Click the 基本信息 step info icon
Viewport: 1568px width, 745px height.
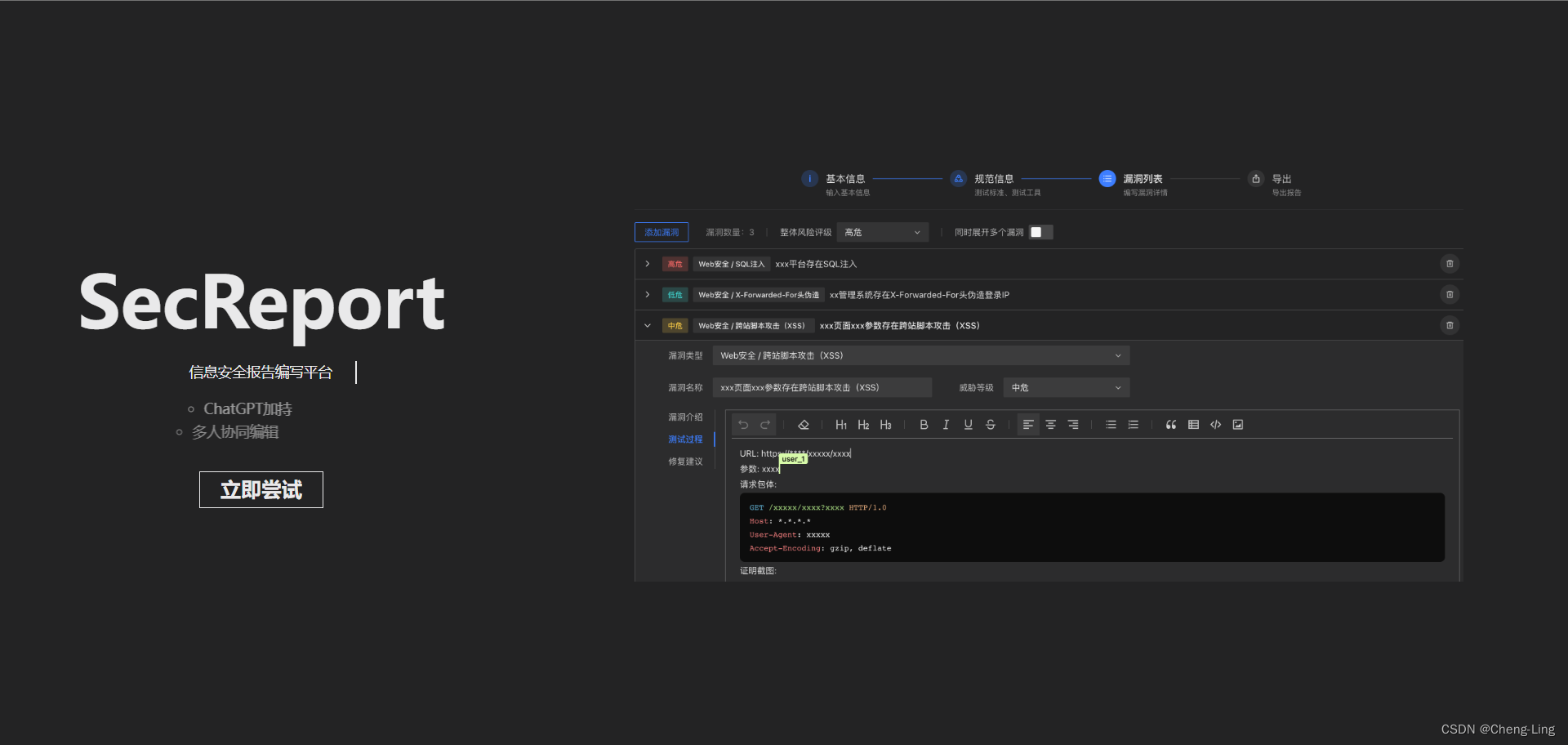point(809,179)
